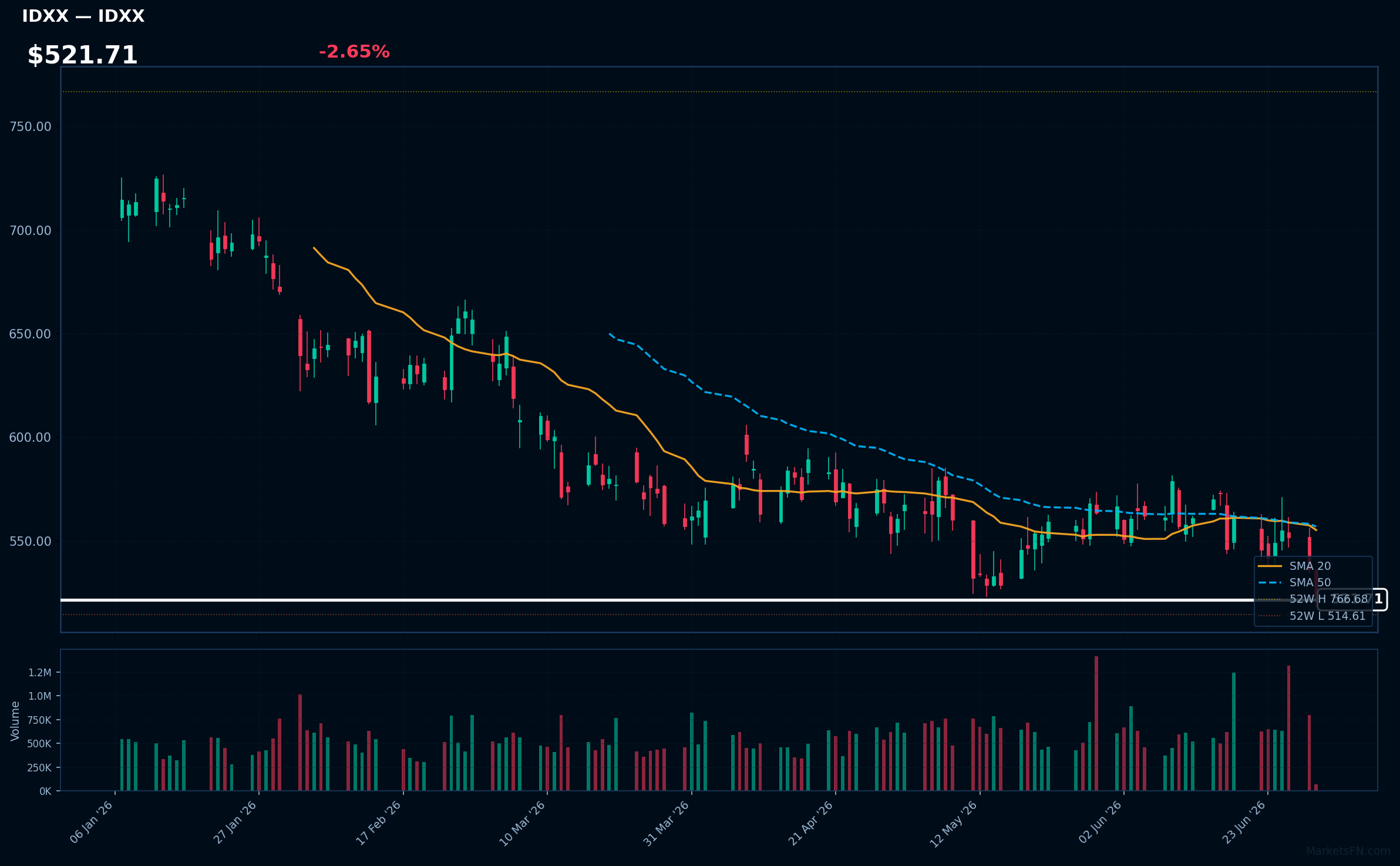Click the 06 Jan '26 date label
Viewport: 1400px width, 866px height.
[92, 822]
